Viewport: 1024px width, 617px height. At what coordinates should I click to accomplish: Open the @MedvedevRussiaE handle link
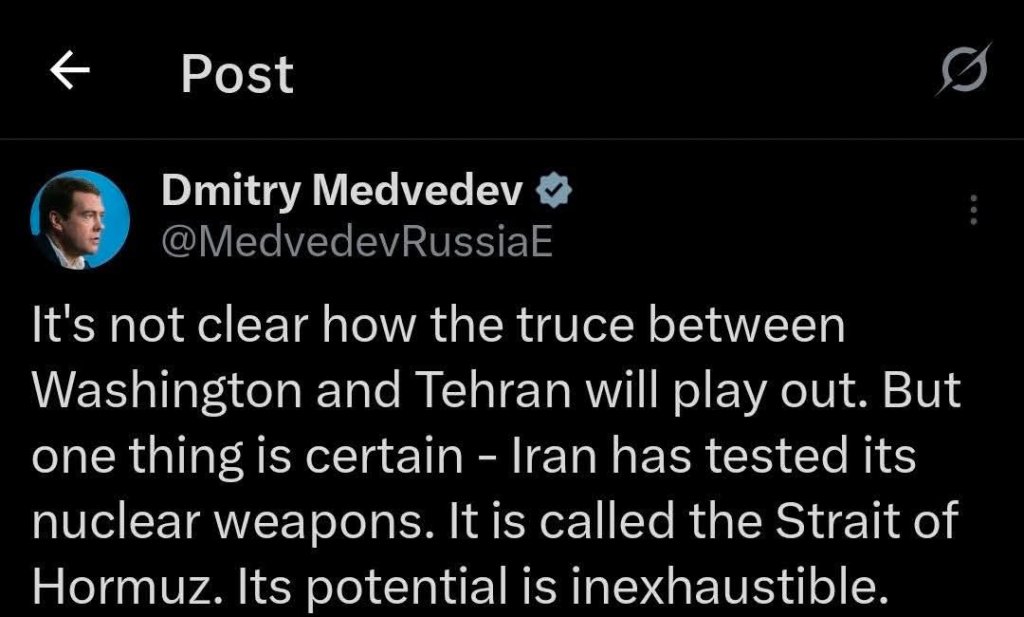[x=357, y=242]
